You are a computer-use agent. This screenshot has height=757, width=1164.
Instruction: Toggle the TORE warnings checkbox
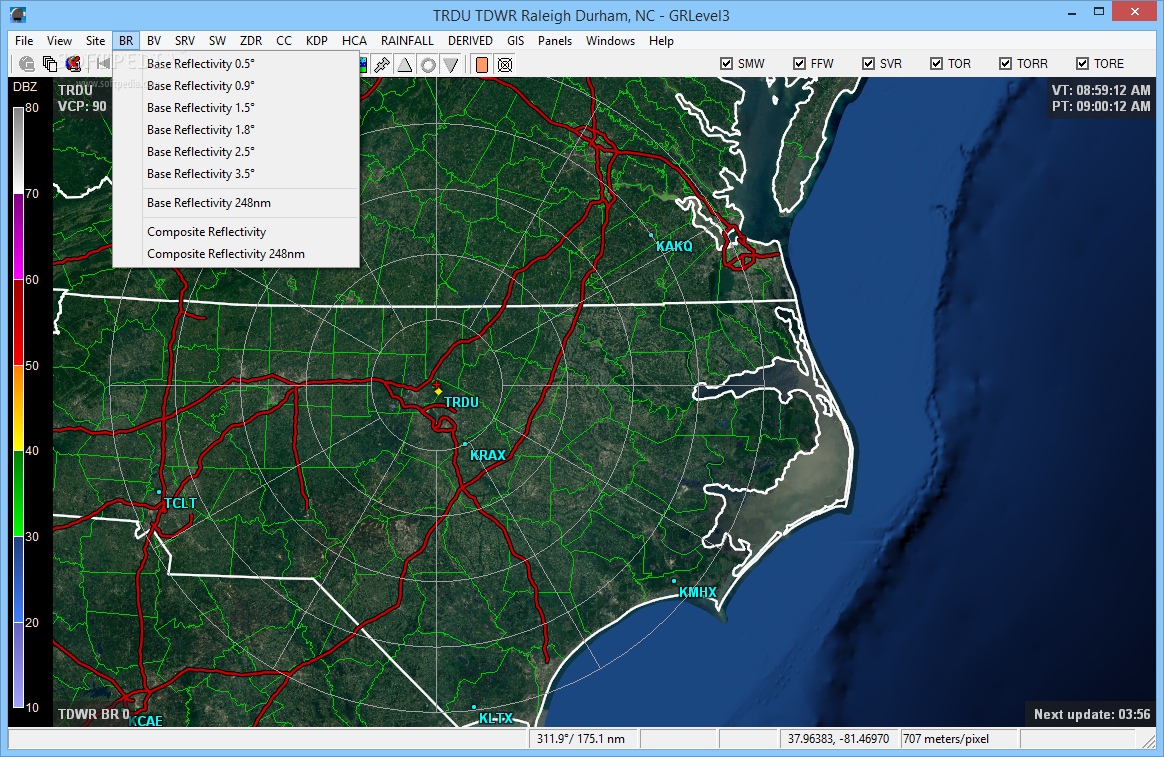(x=1082, y=64)
